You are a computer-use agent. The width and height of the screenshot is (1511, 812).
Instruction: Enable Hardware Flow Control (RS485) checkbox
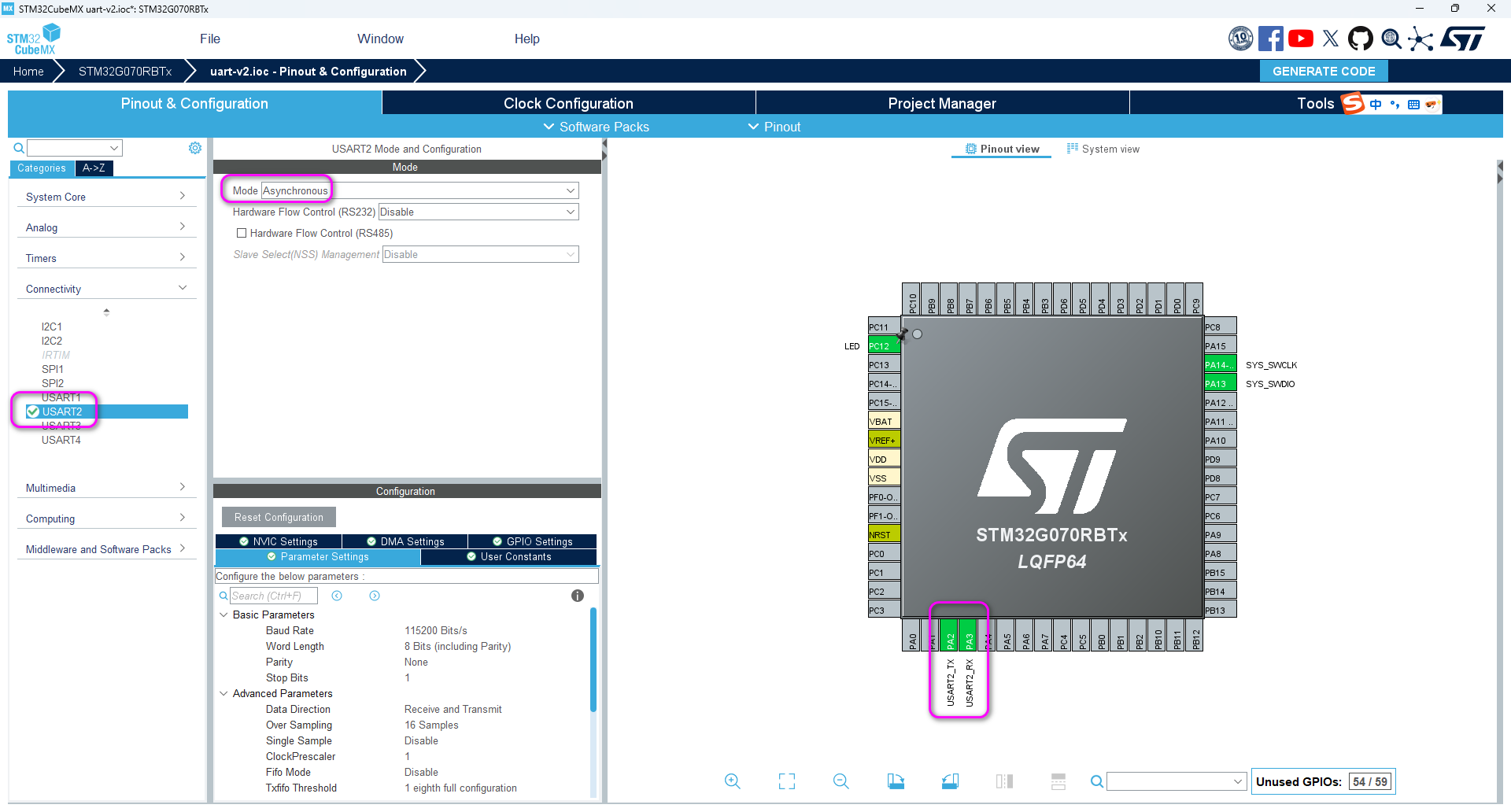(242, 233)
